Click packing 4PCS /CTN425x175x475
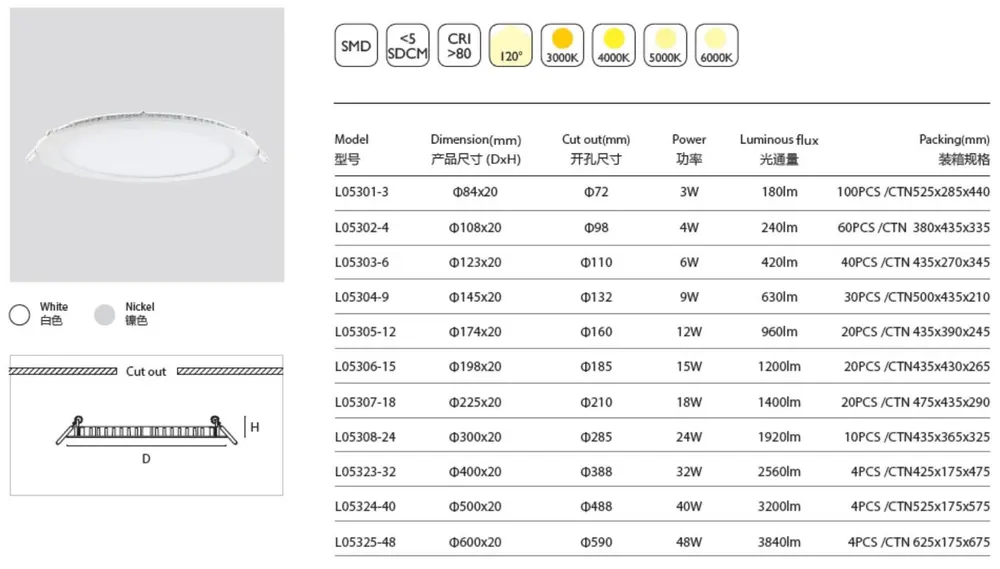The height and width of the screenshot is (569, 1000). [x=920, y=472]
